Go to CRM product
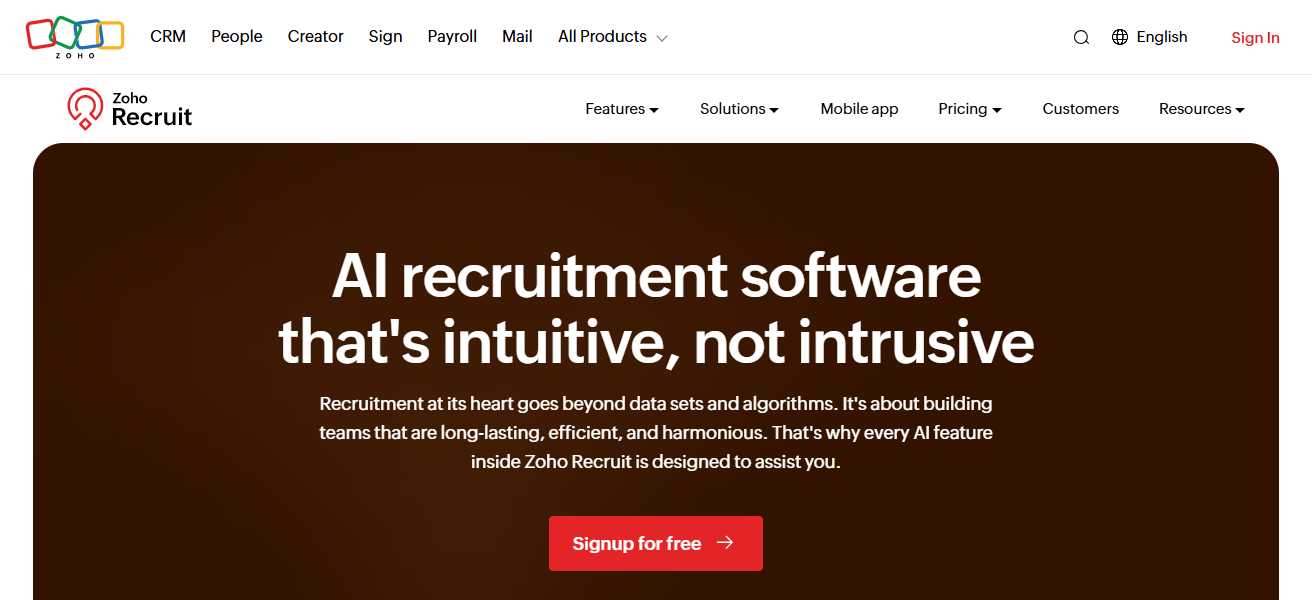 (168, 37)
